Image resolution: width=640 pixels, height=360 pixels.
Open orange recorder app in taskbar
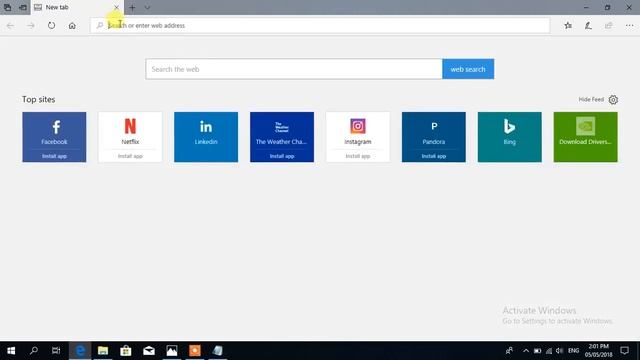[x=195, y=351]
